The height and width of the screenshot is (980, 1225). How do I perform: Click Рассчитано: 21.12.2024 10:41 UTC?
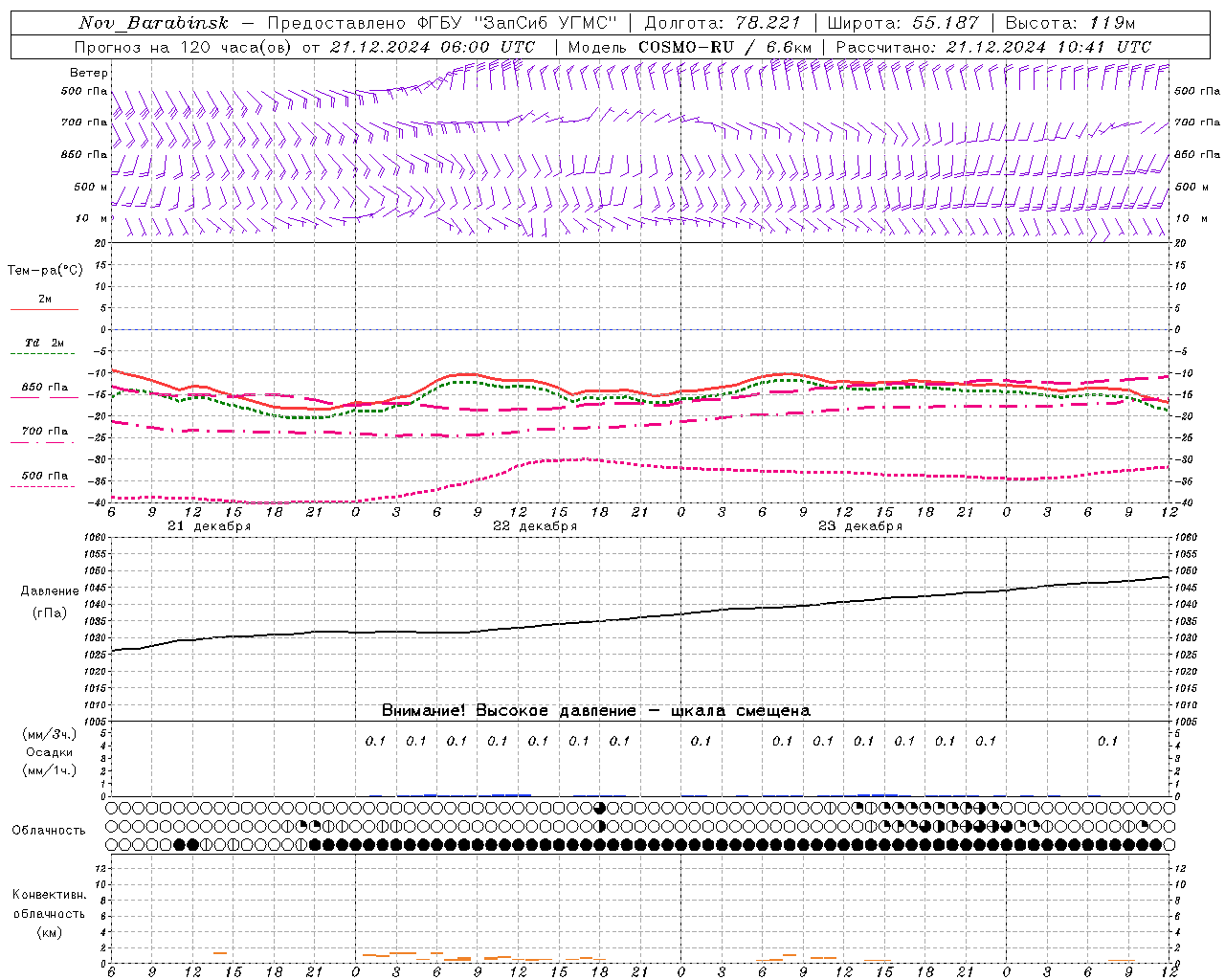[993, 47]
